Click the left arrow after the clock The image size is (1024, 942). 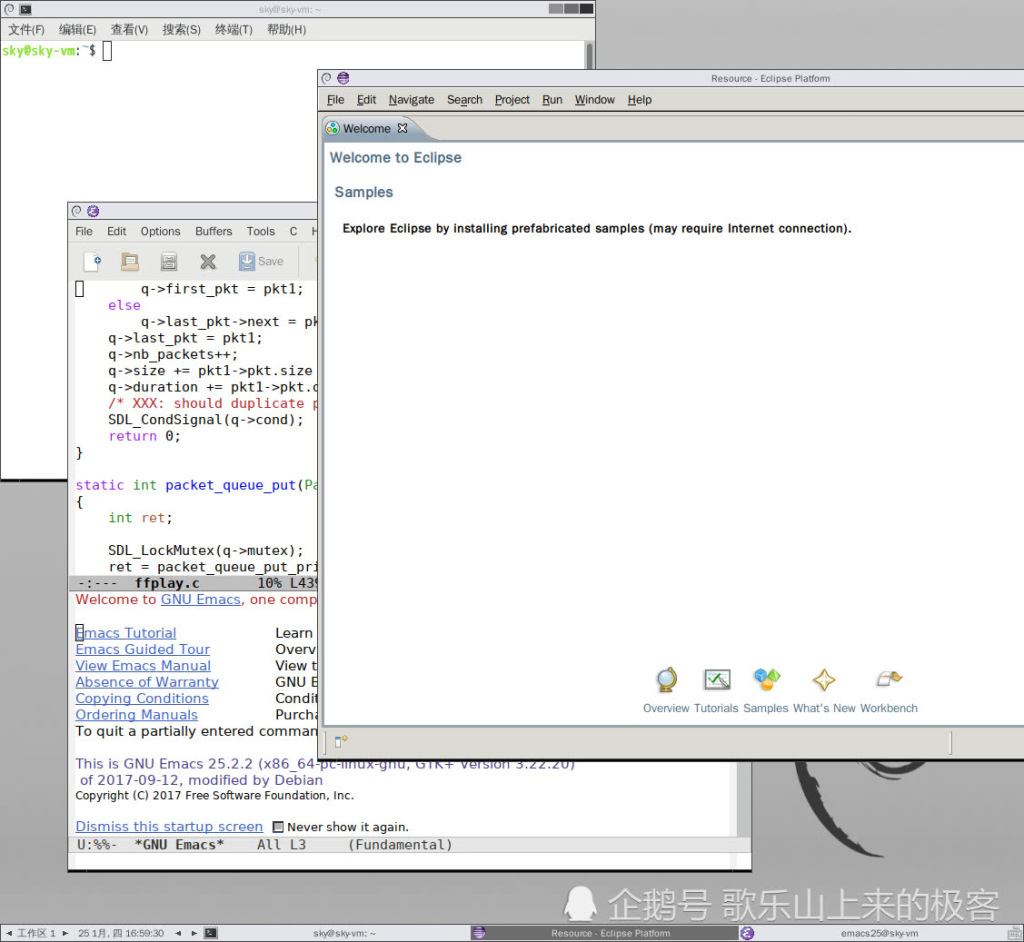178,933
